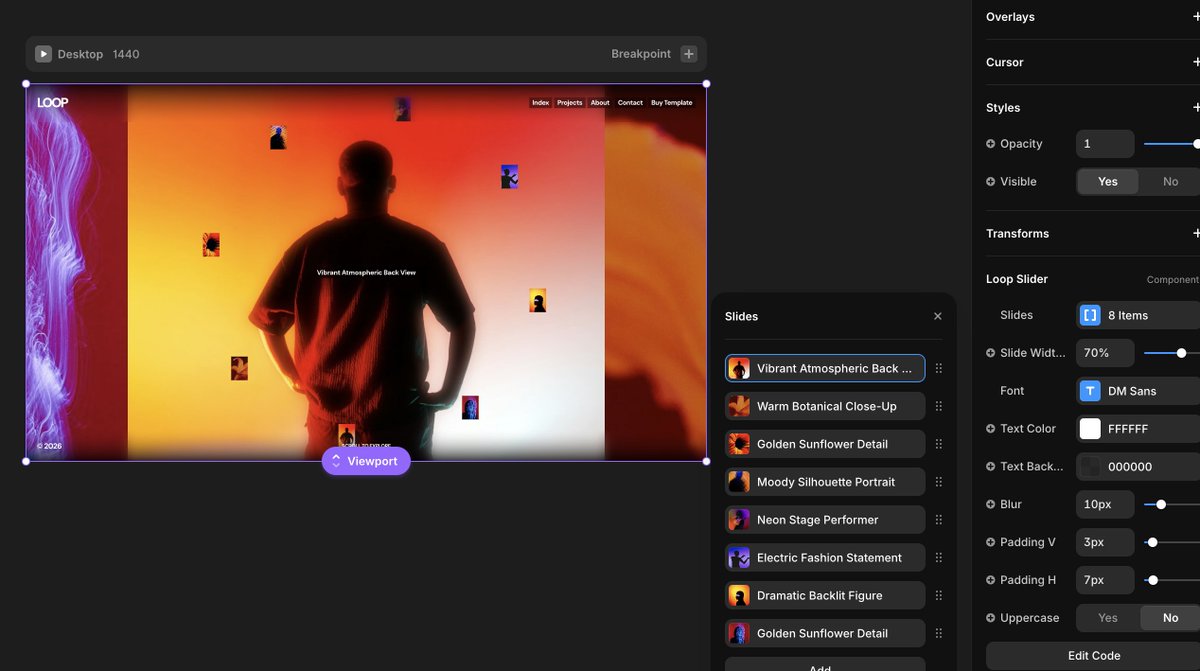Click the Edit Code button
1200x671 pixels.
pos(1093,656)
